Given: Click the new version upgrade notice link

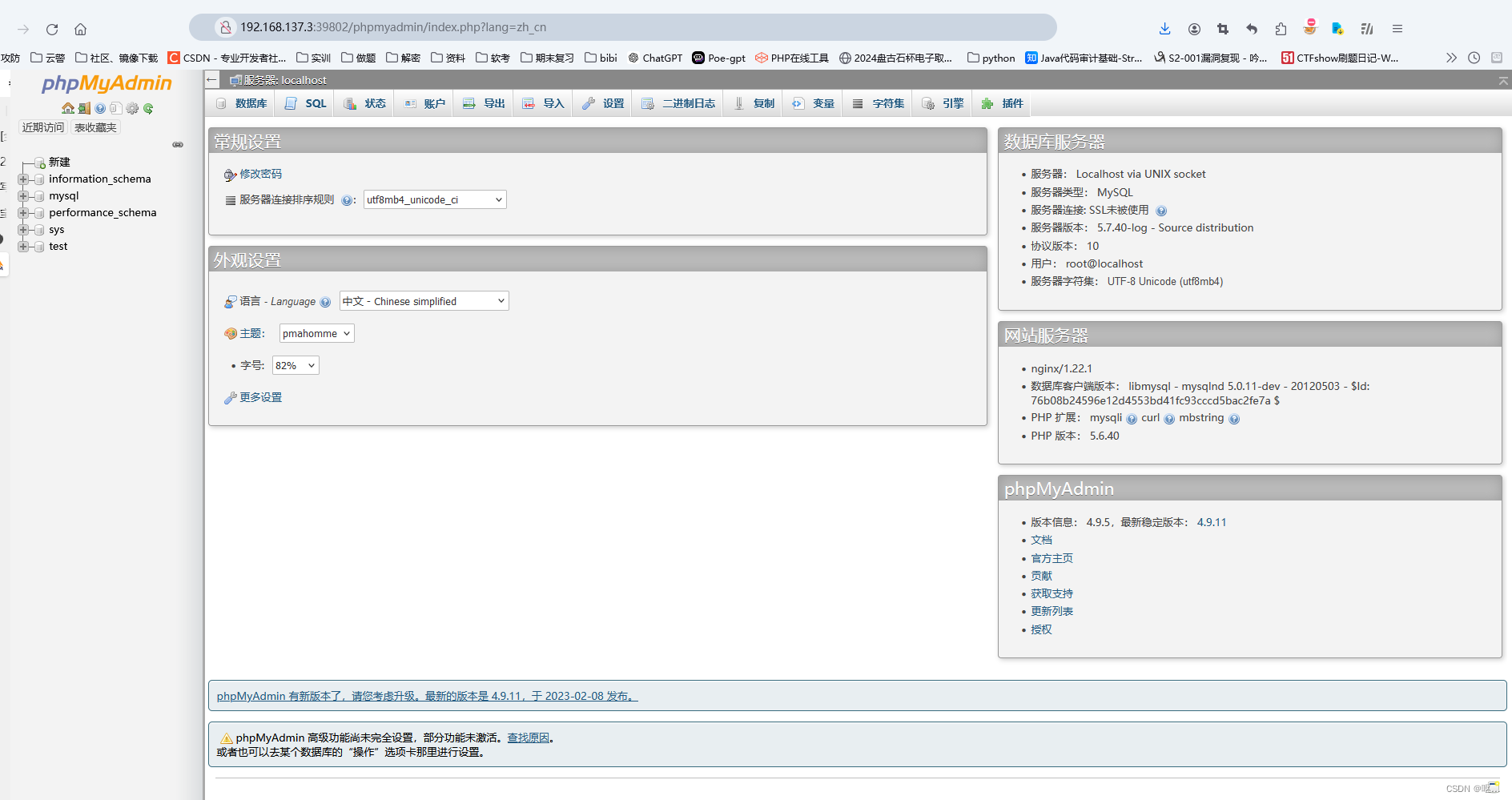Looking at the screenshot, I should pos(427,697).
